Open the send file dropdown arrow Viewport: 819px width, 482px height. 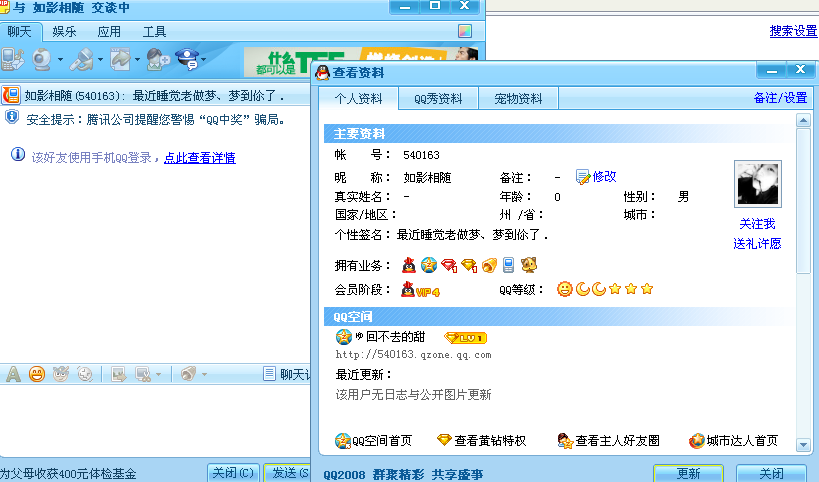pyautogui.click(x=137, y=60)
